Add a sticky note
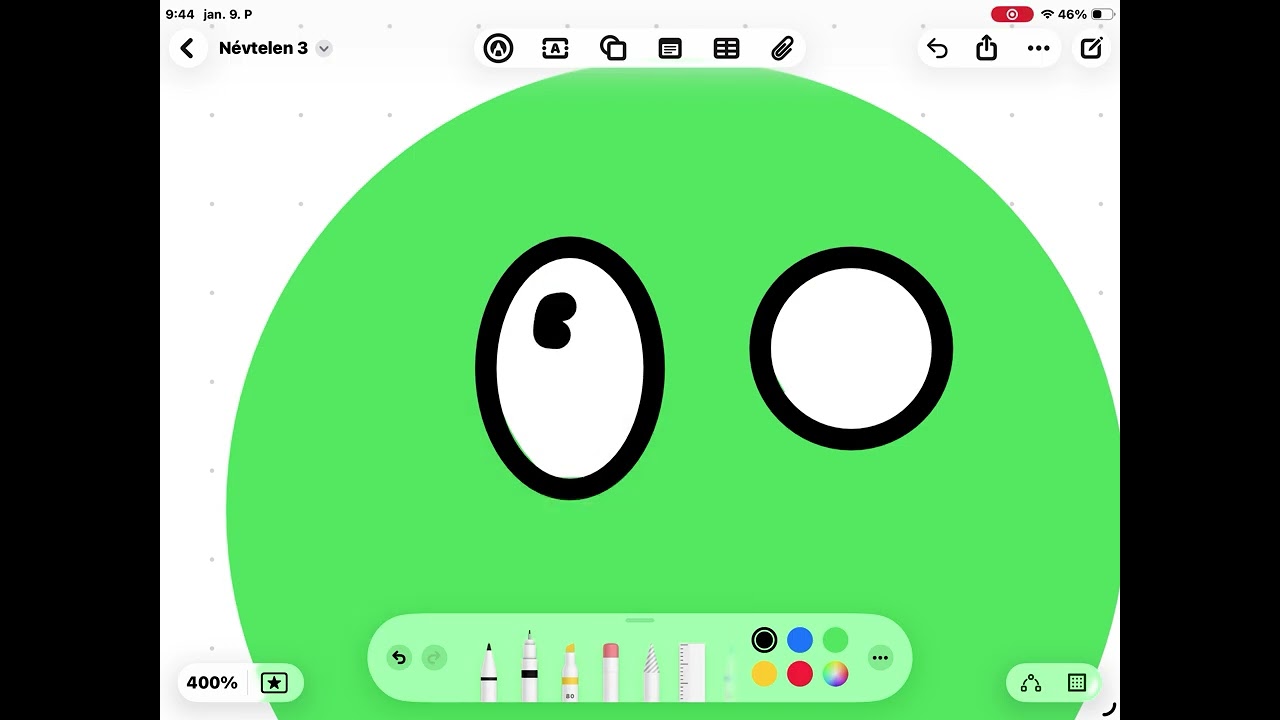 click(670, 48)
